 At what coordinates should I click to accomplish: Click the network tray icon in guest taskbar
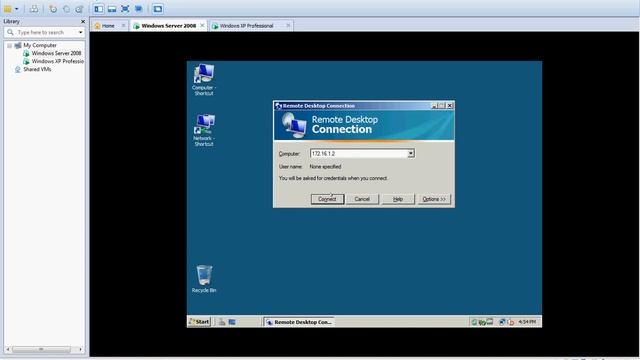502,322
